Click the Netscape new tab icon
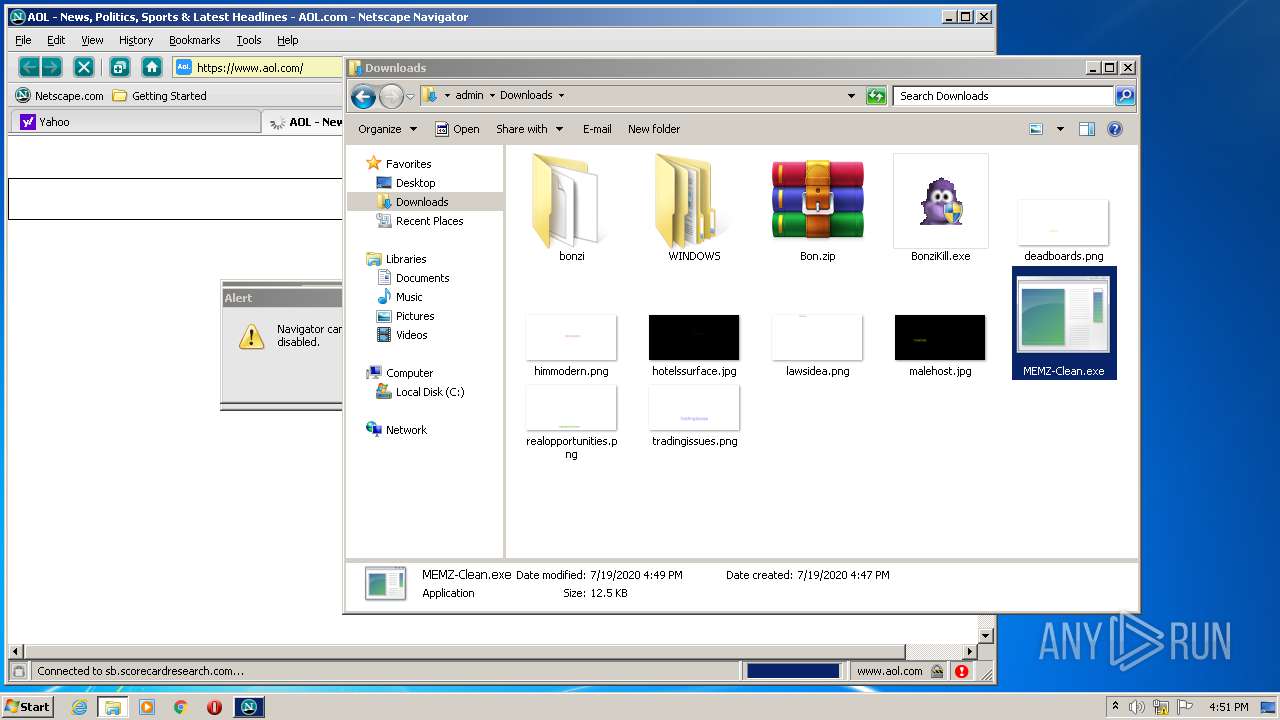 click(x=119, y=67)
